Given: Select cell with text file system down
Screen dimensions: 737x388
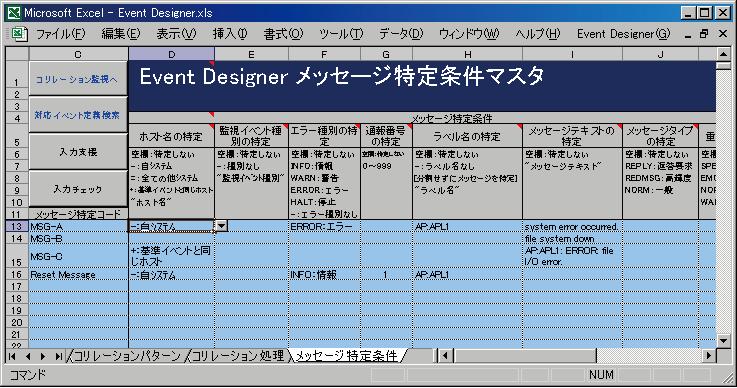Looking at the screenshot, I should 572,238.
